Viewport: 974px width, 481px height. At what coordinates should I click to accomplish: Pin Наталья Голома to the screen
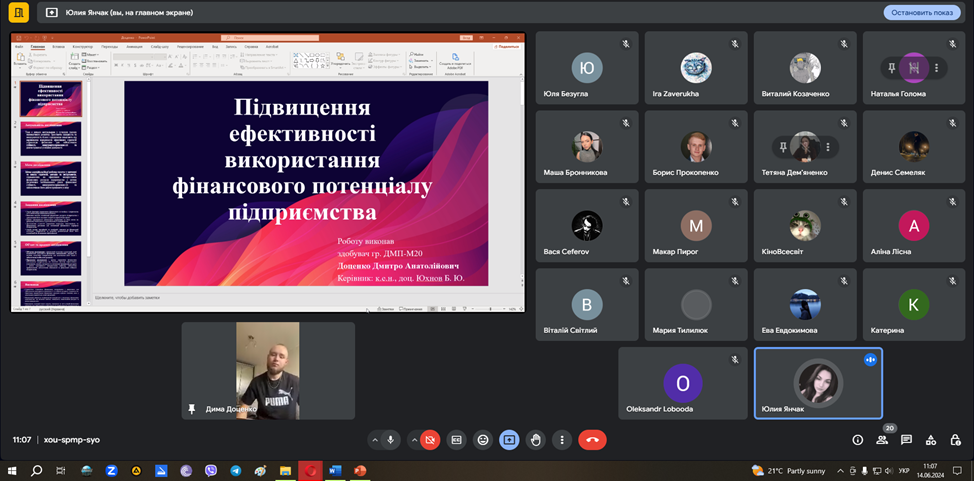click(892, 68)
